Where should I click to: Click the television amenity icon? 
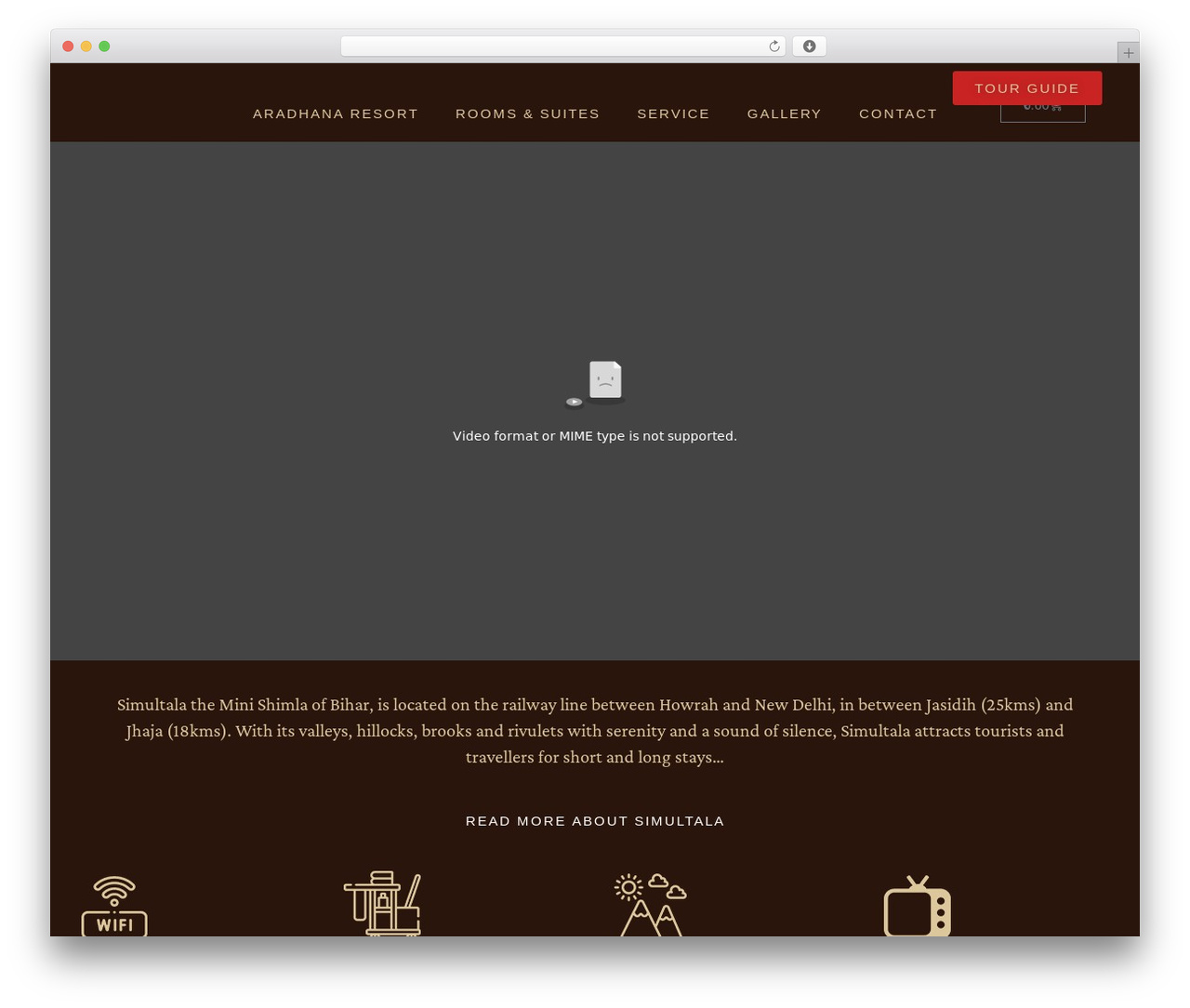(918, 907)
